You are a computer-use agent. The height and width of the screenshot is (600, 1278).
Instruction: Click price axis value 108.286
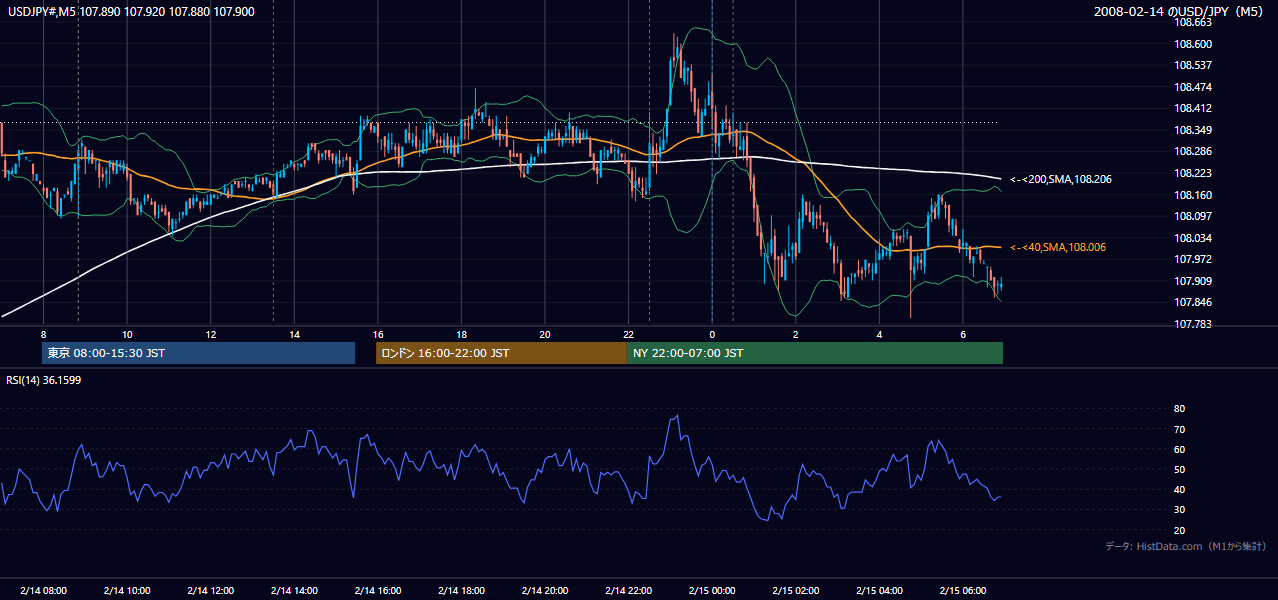[x=1194, y=152]
